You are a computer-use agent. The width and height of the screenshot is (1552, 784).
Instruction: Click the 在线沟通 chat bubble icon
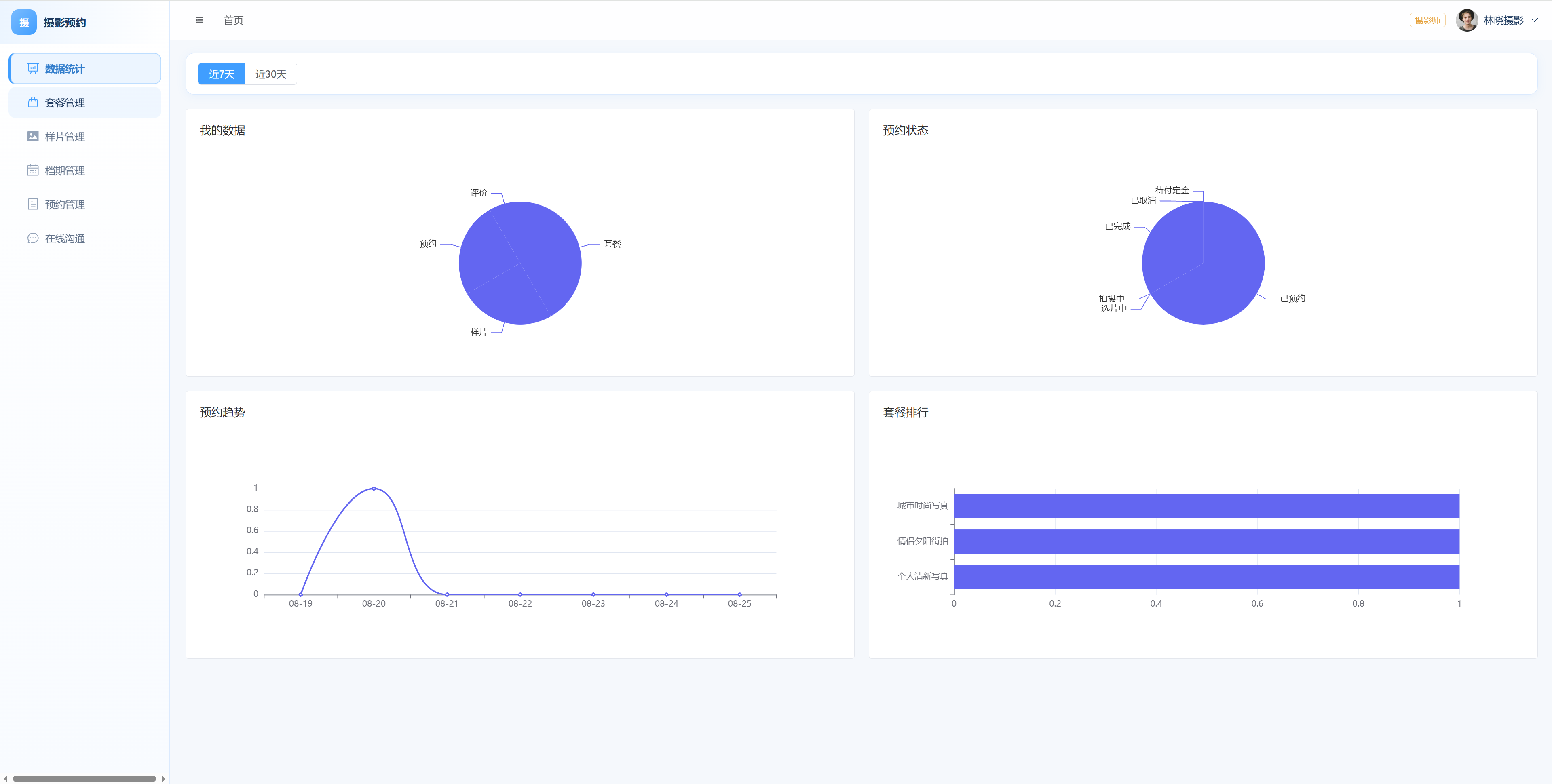point(33,238)
